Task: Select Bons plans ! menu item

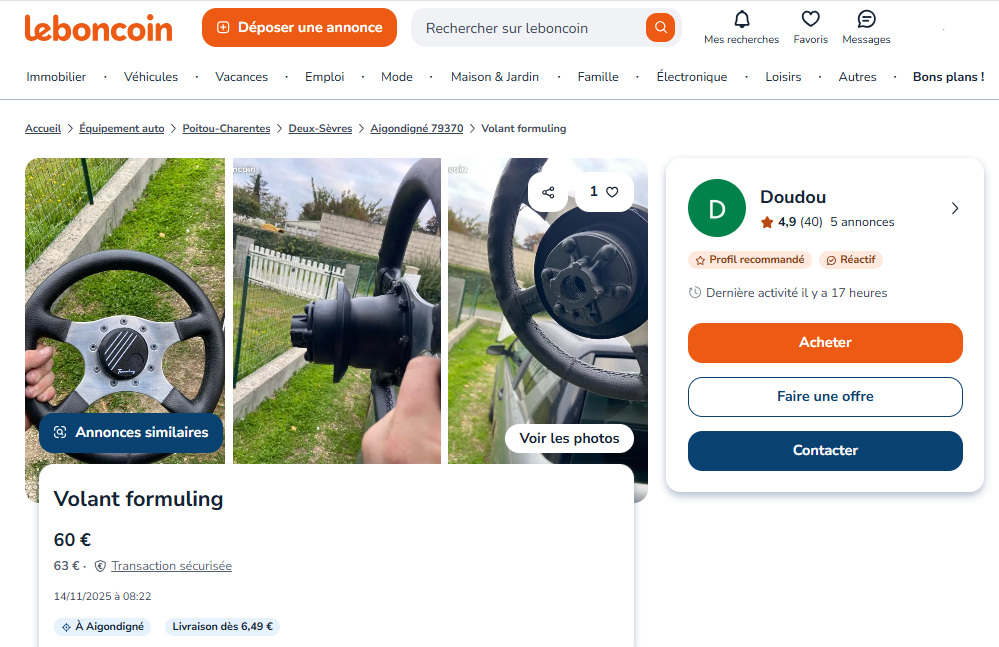Action: tap(948, 77)
